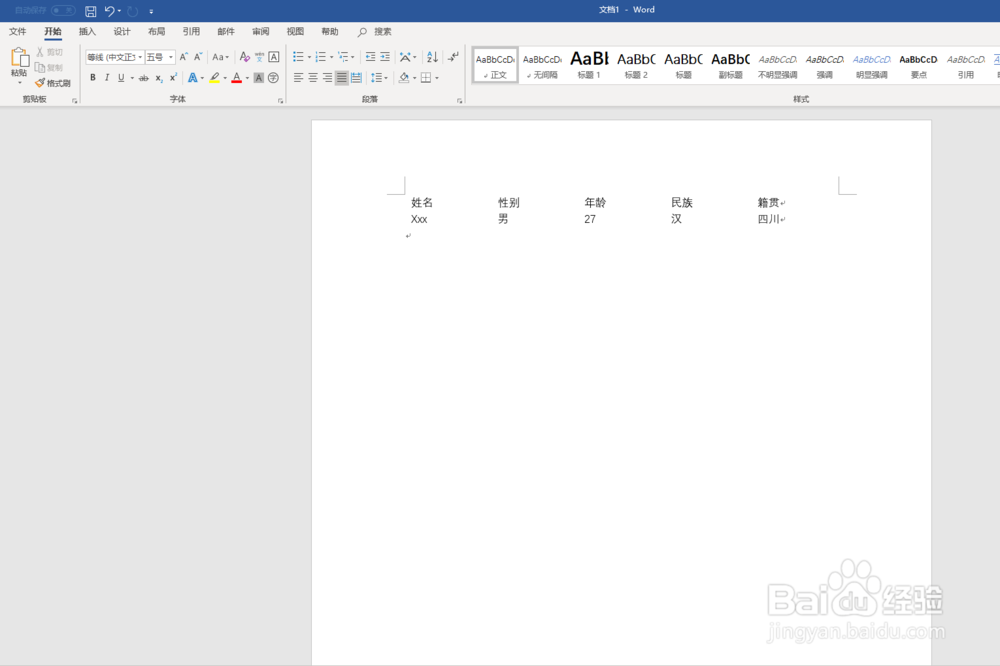Select the Format Painter tool

[x=52, y=82]
